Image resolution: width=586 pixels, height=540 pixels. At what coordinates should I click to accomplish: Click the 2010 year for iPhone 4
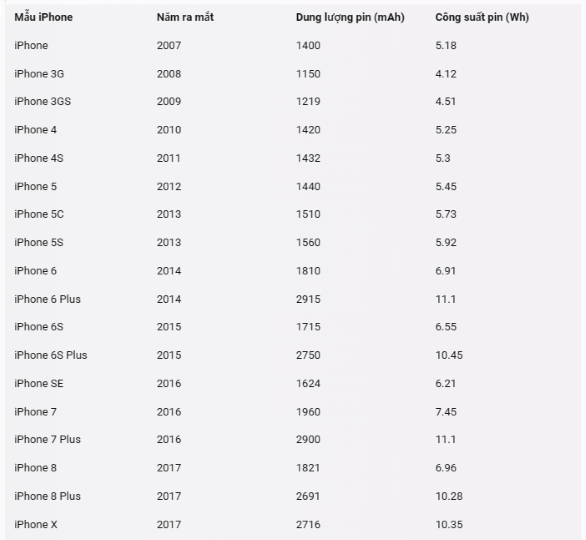pyautogui.click(x=169, y=130)
